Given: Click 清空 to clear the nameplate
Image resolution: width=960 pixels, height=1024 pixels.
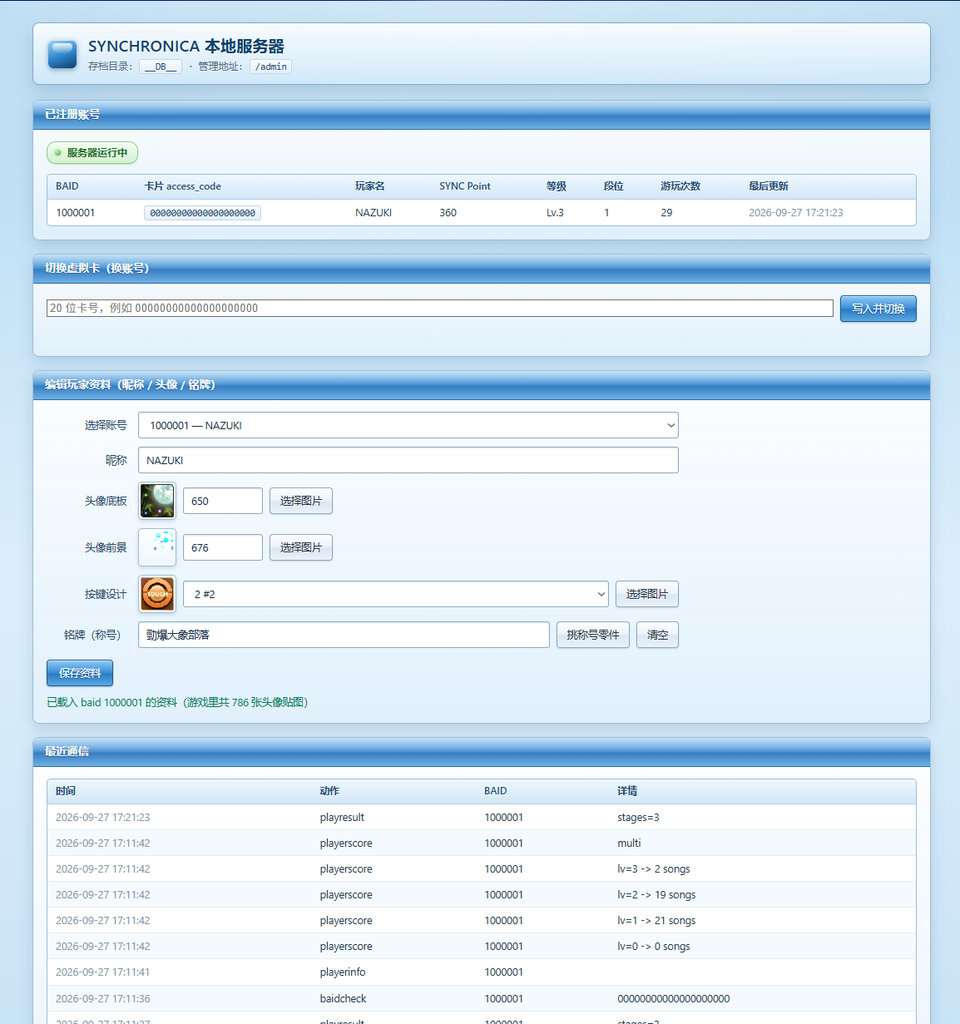Looking at the screenshot, I should click(658, 635).
